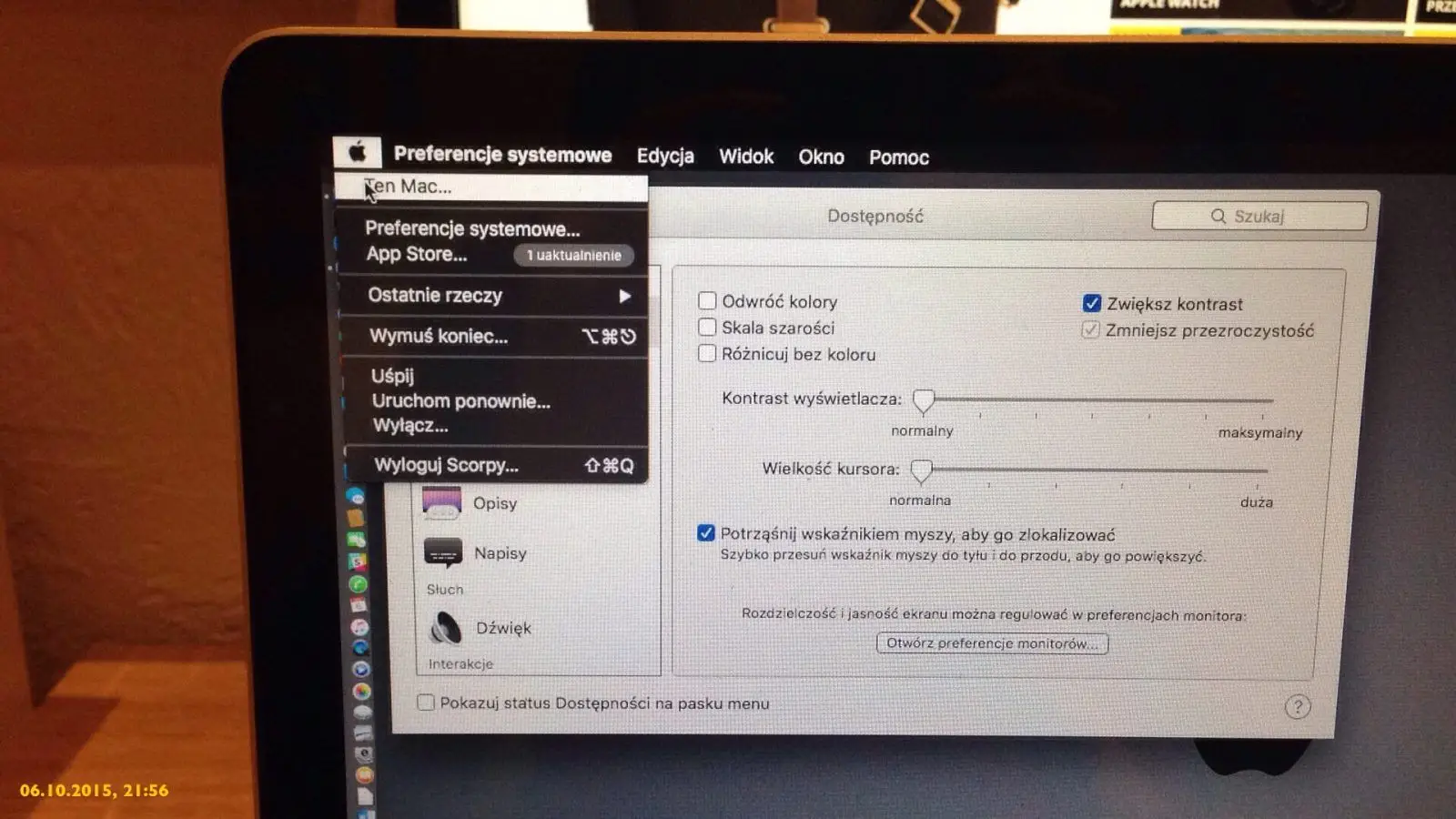Choose Ten Mac... from the Apple menu
Image resolution: width=1456 pixels, height=819 pixels.
[x=408, y=187]
